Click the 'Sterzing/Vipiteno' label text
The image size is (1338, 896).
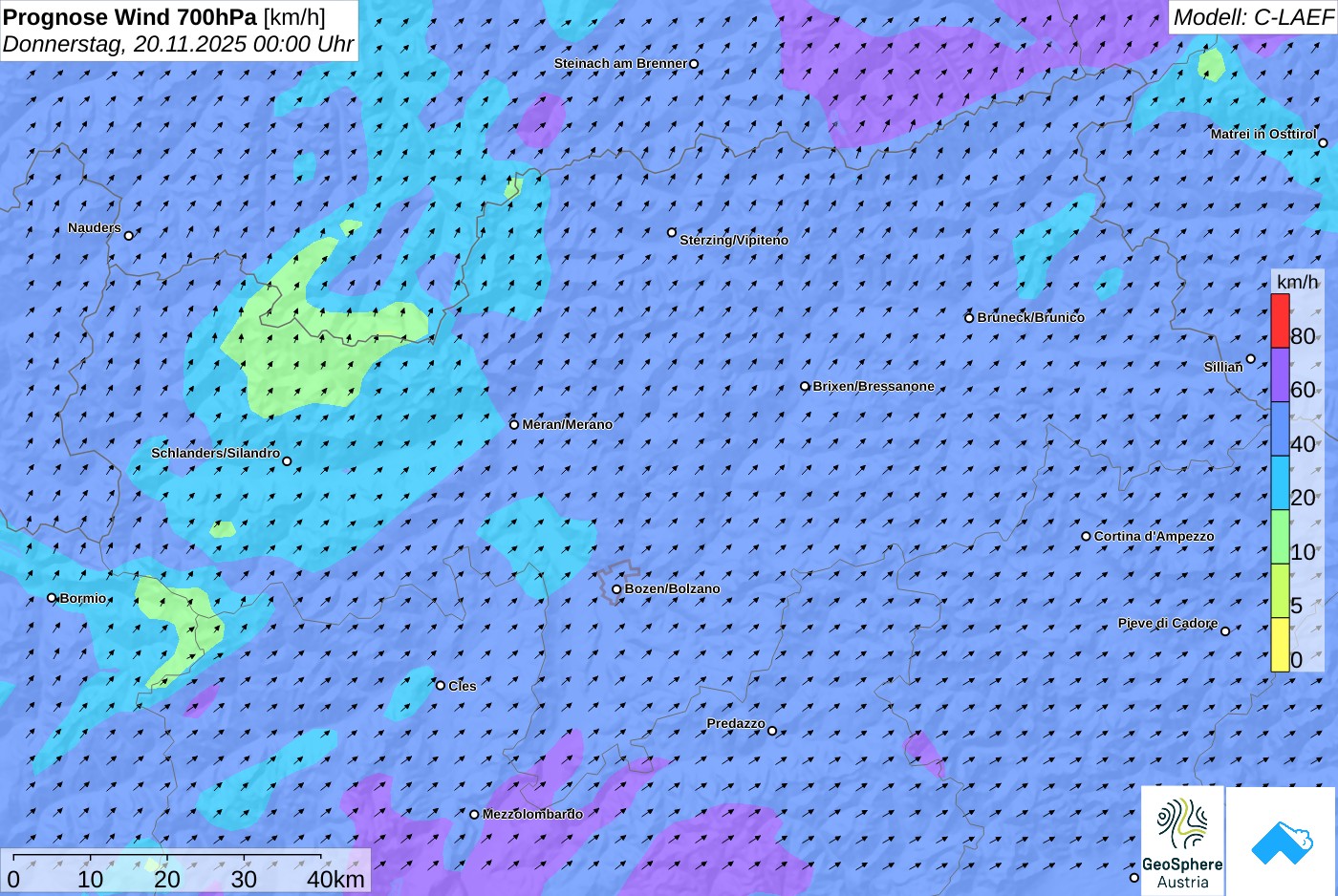pyautogui.click(x=734, y=241)
